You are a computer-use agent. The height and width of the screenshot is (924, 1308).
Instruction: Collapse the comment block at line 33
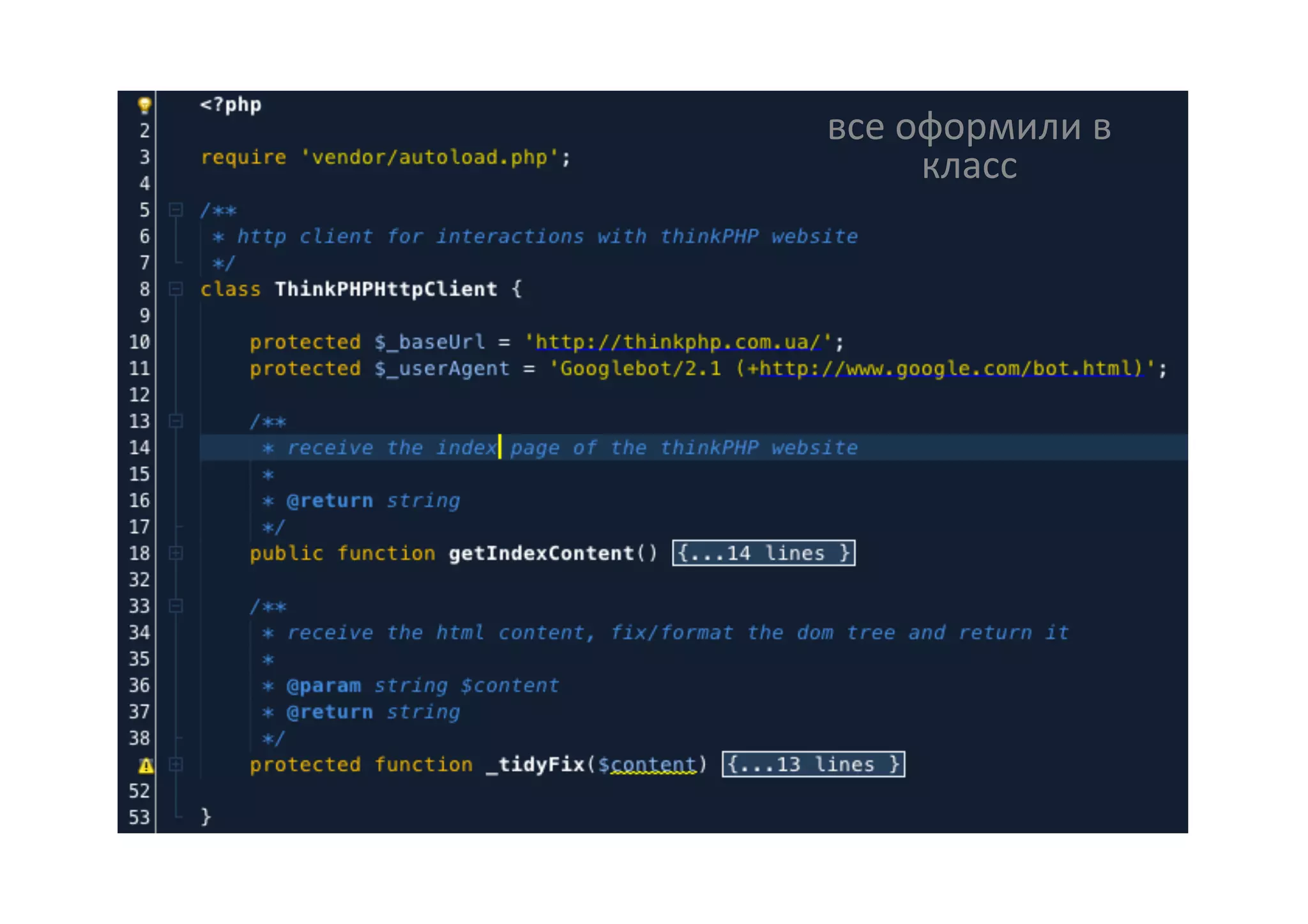tap(176, 606)
